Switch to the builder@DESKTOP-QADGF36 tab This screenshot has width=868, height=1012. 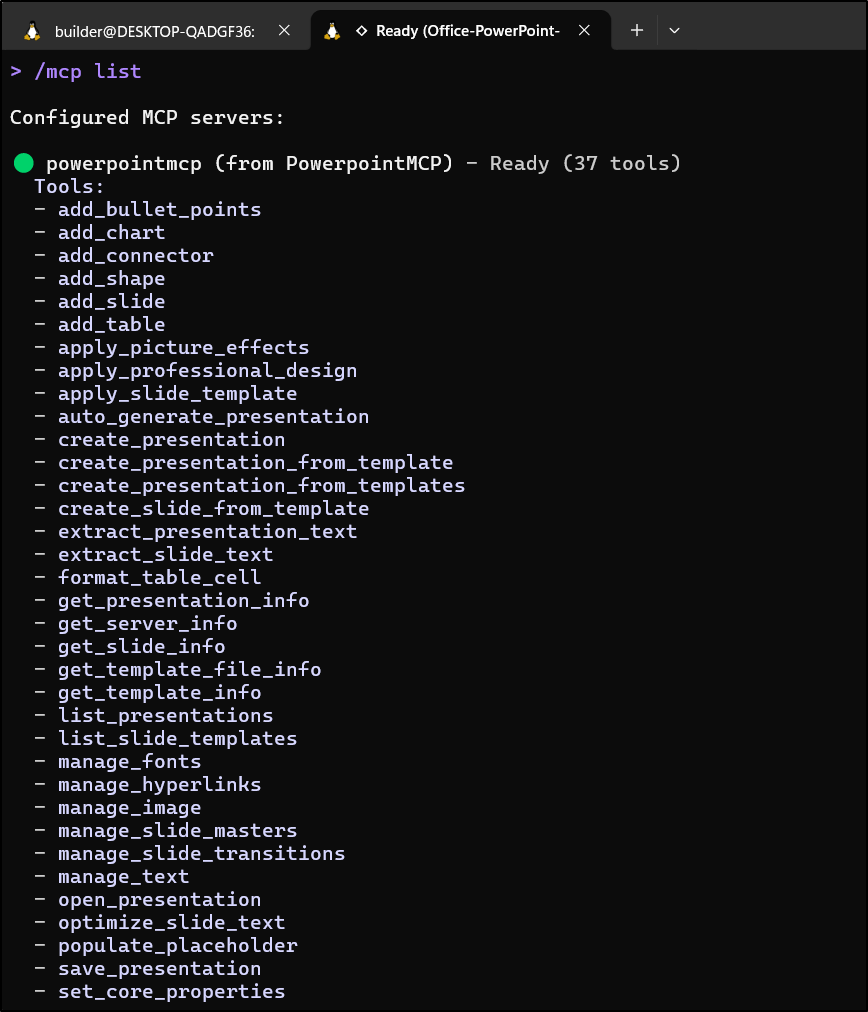(x=154, y=31)
